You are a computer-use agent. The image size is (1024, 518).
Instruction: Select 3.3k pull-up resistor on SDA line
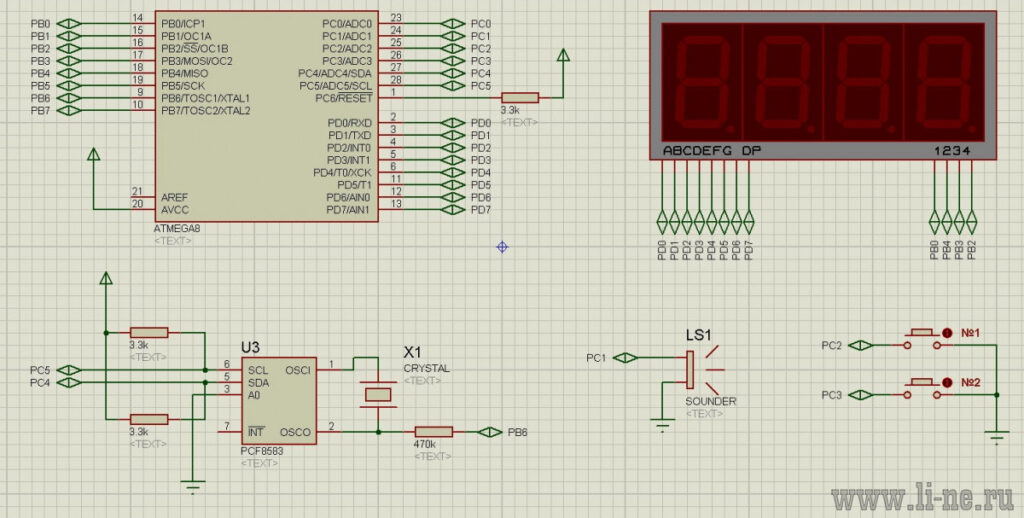[149, 419]
